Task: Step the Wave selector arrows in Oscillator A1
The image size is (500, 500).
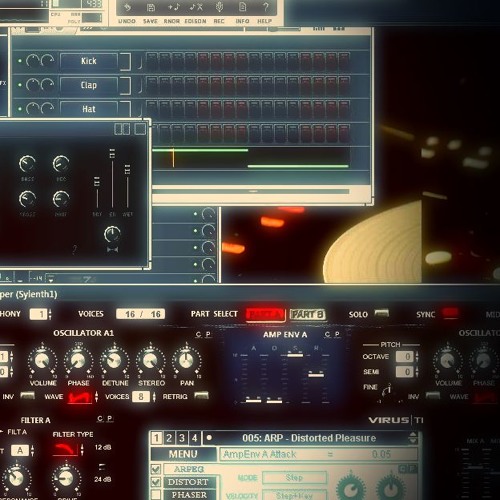Action: tap(96, 397)
